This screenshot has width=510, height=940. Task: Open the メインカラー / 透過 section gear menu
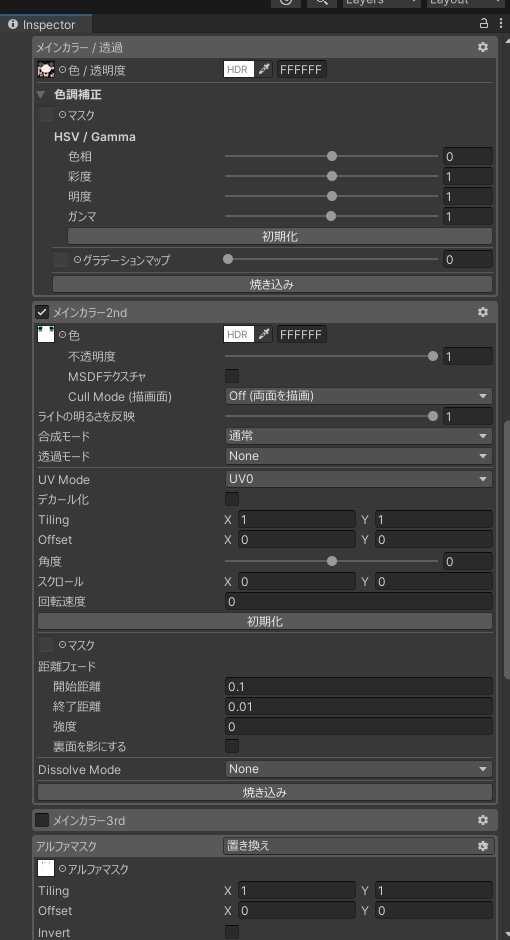(x=482, y=47)
